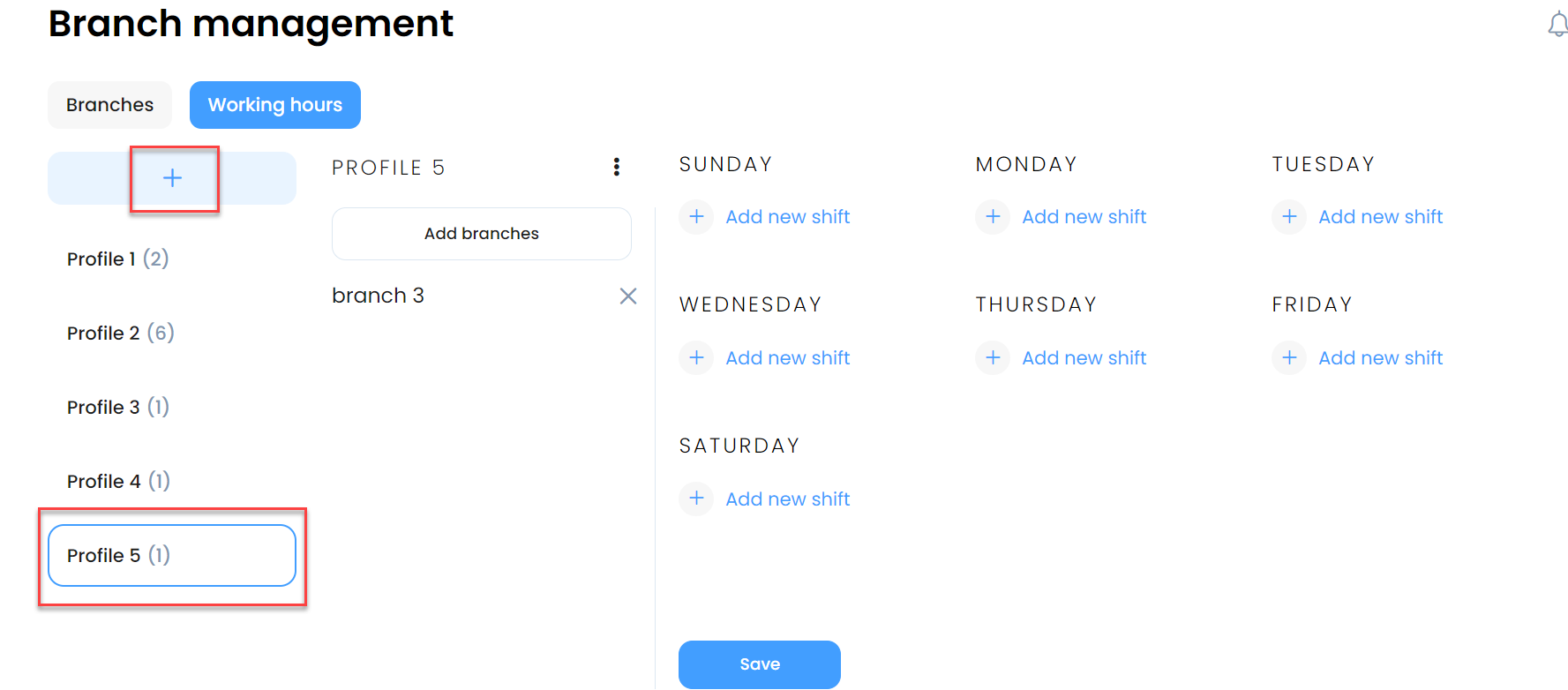Select the highlighted Profile 5 entry
This screenshot has width=1568, height=690.
172,555
